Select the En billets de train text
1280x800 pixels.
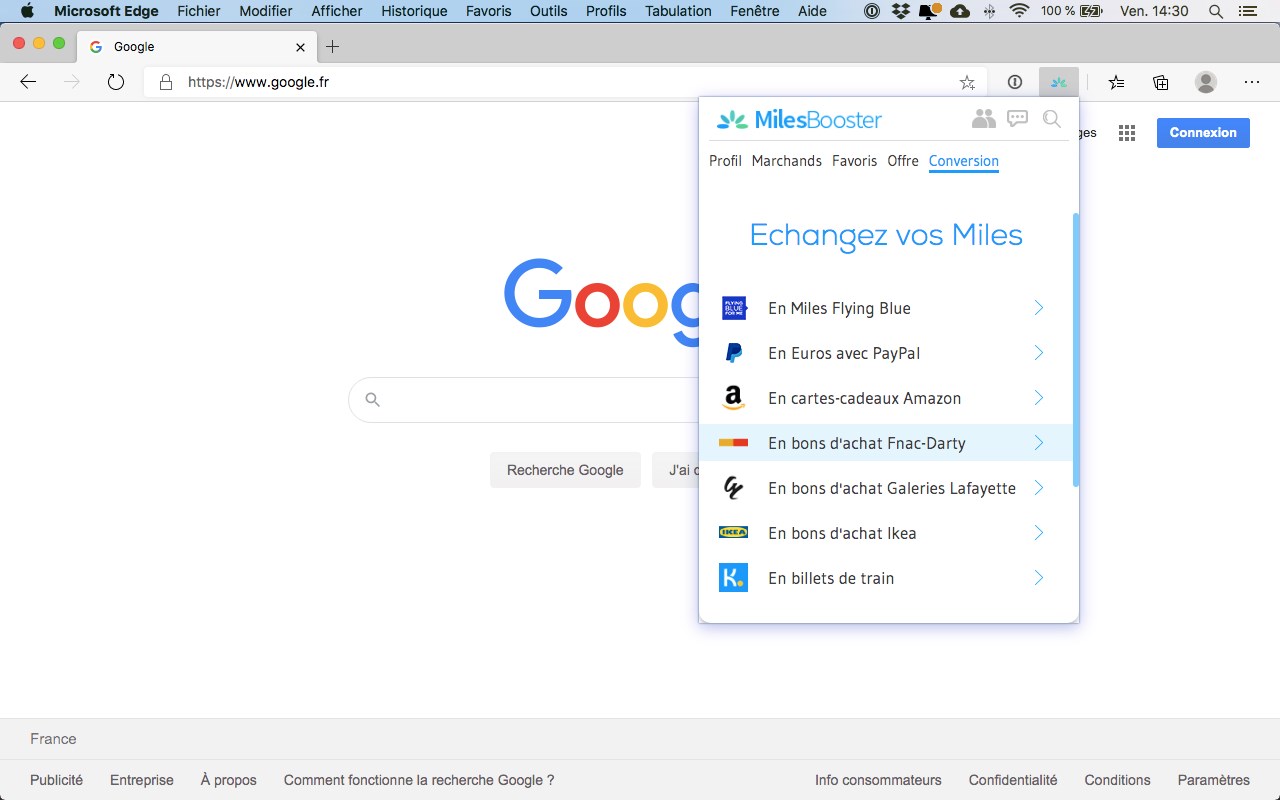[831, 578]
